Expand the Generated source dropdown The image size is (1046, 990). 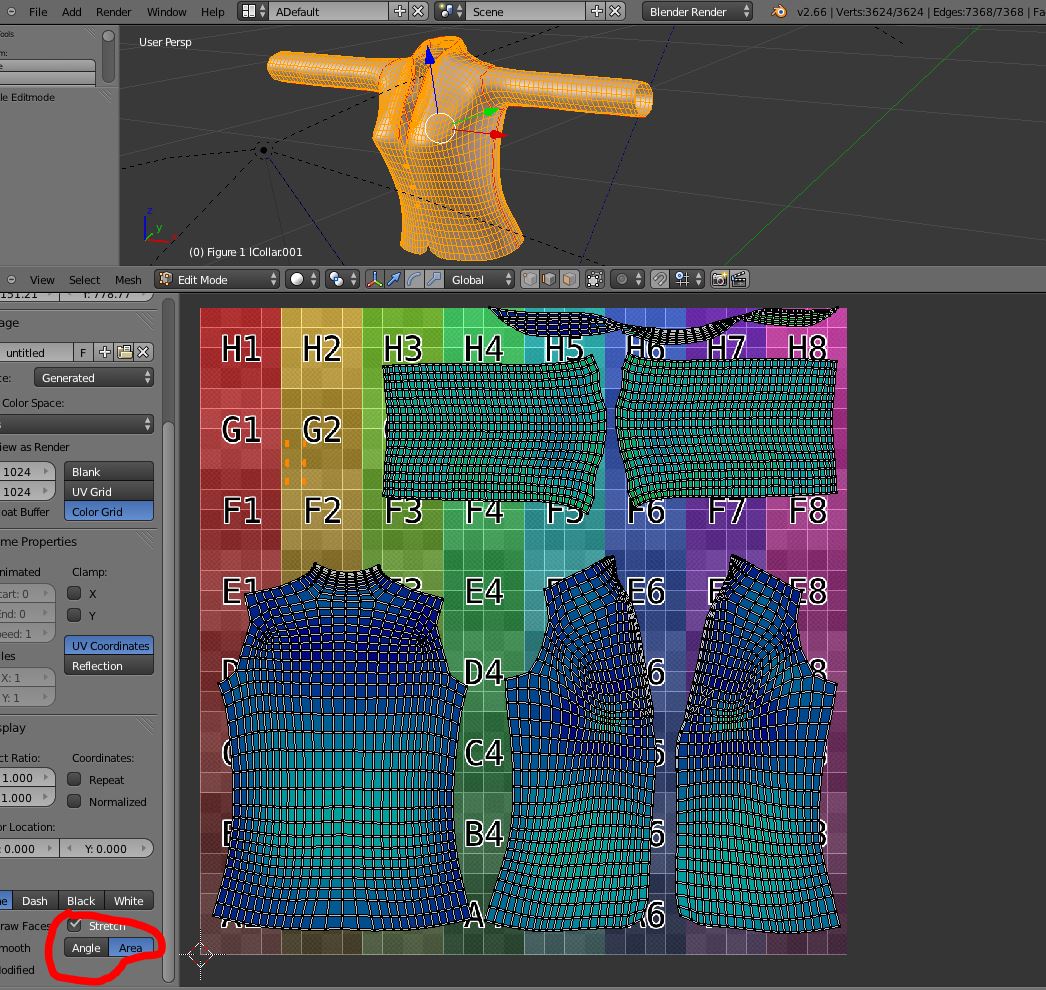pos(95,378)
